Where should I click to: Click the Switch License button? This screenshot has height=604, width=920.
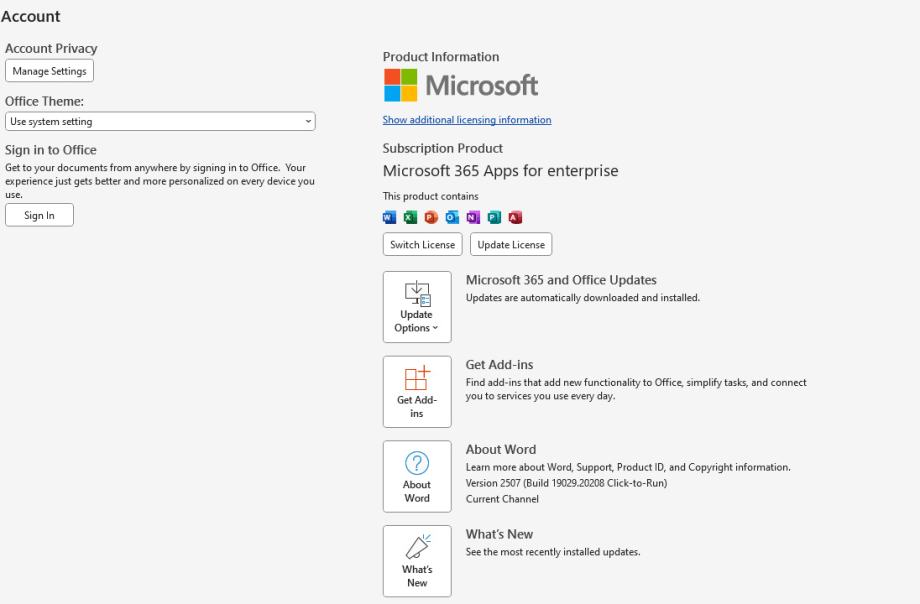[422, 245]
